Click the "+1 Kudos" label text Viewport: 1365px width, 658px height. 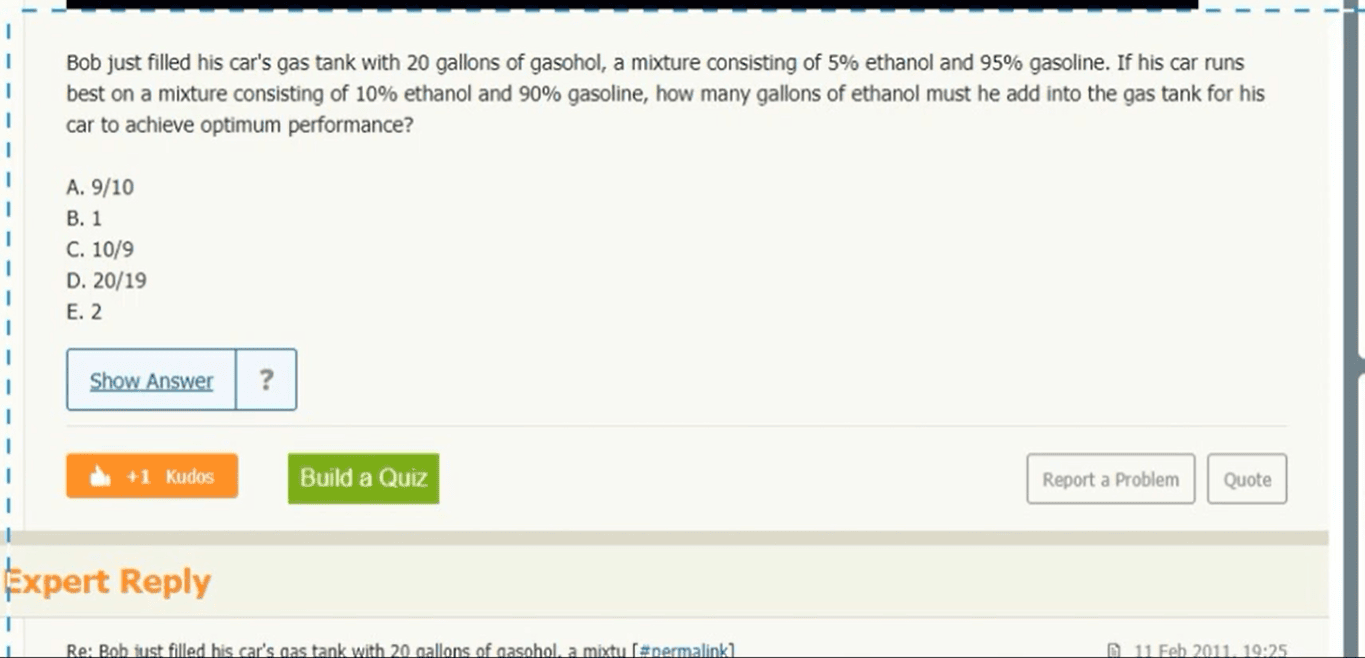170,477
